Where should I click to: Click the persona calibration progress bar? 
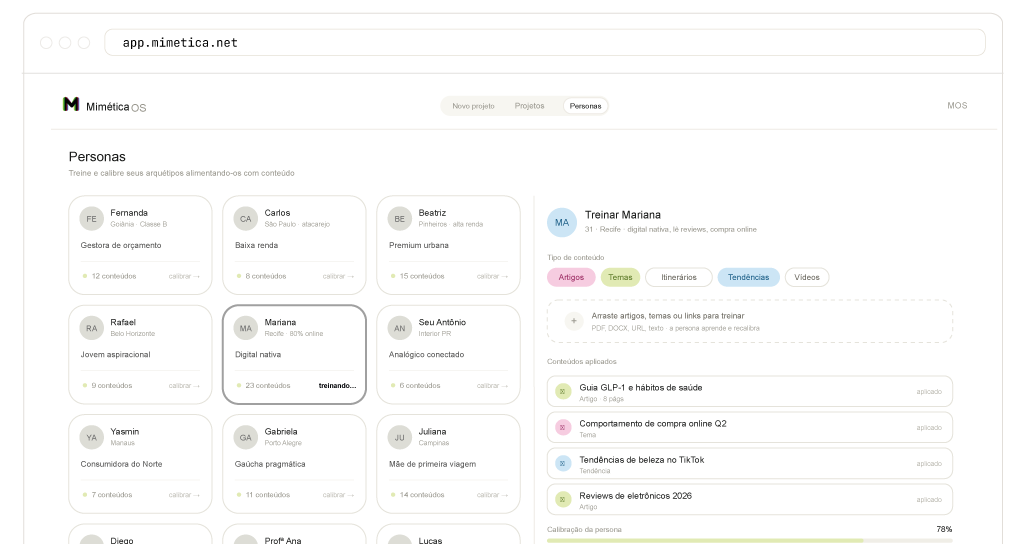click(x=749, y=541)
